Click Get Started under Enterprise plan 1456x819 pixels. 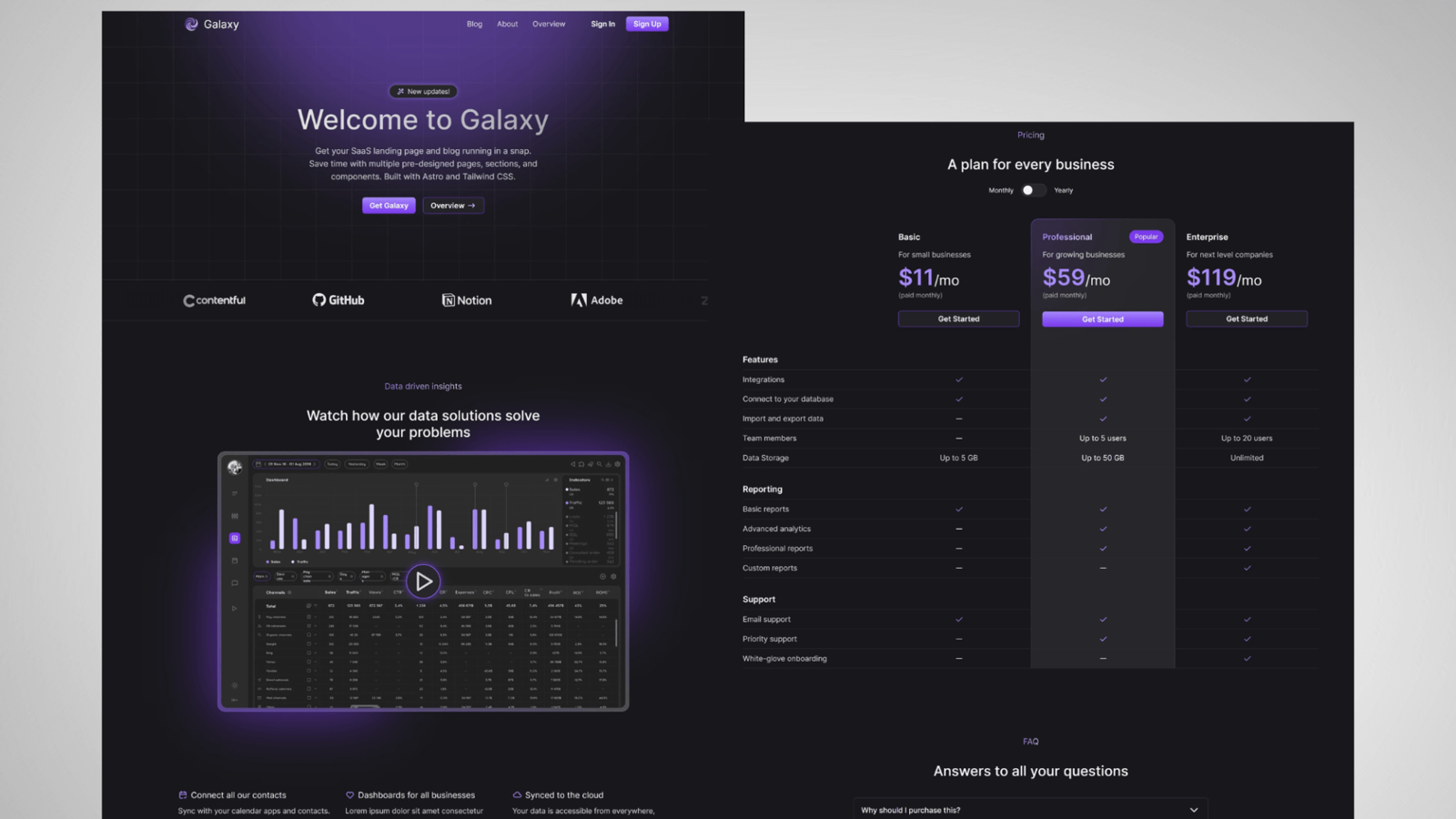click(1247, 318)
